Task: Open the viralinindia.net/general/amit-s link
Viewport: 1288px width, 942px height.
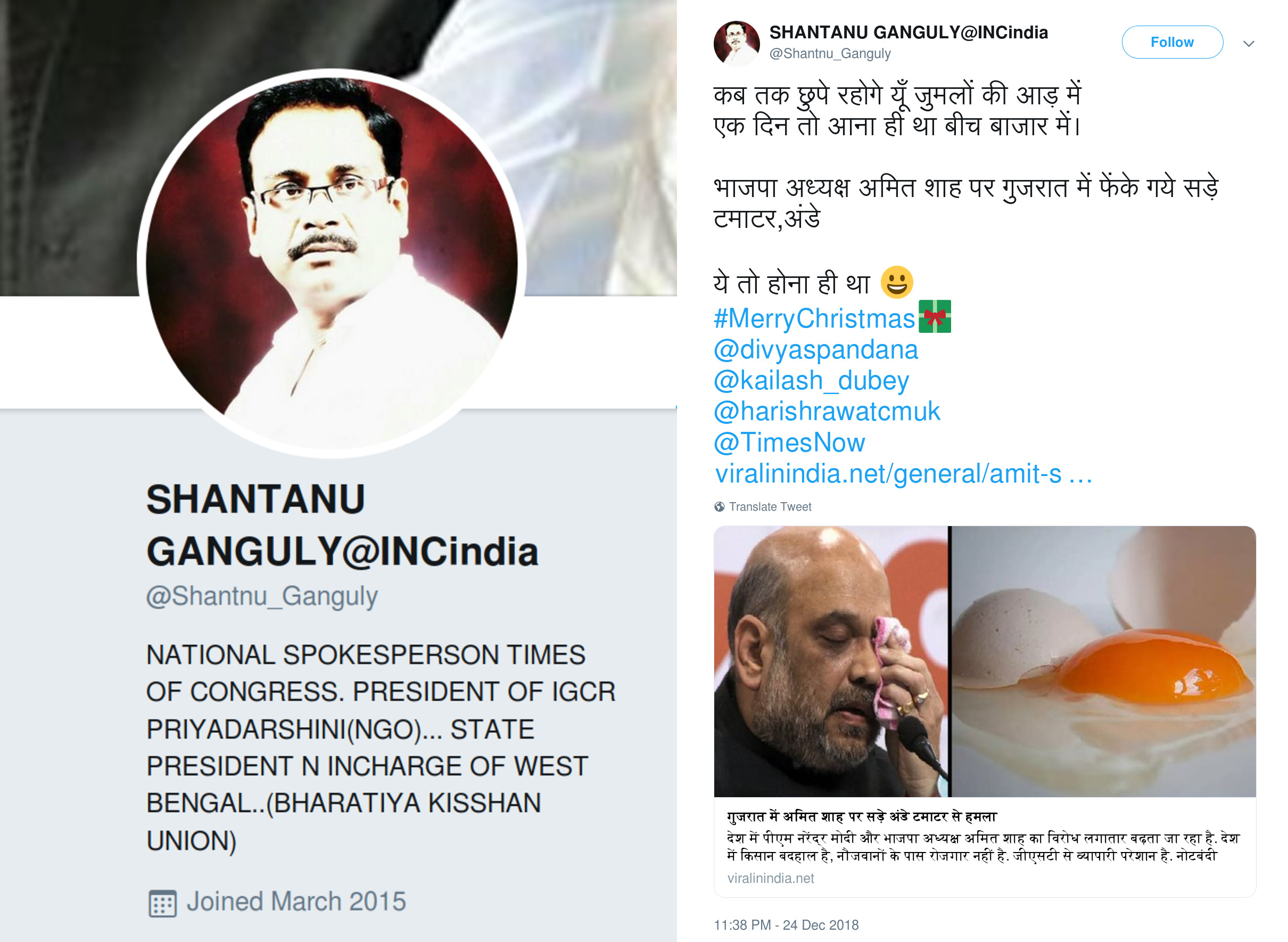Action: click(x=903, y=473)
